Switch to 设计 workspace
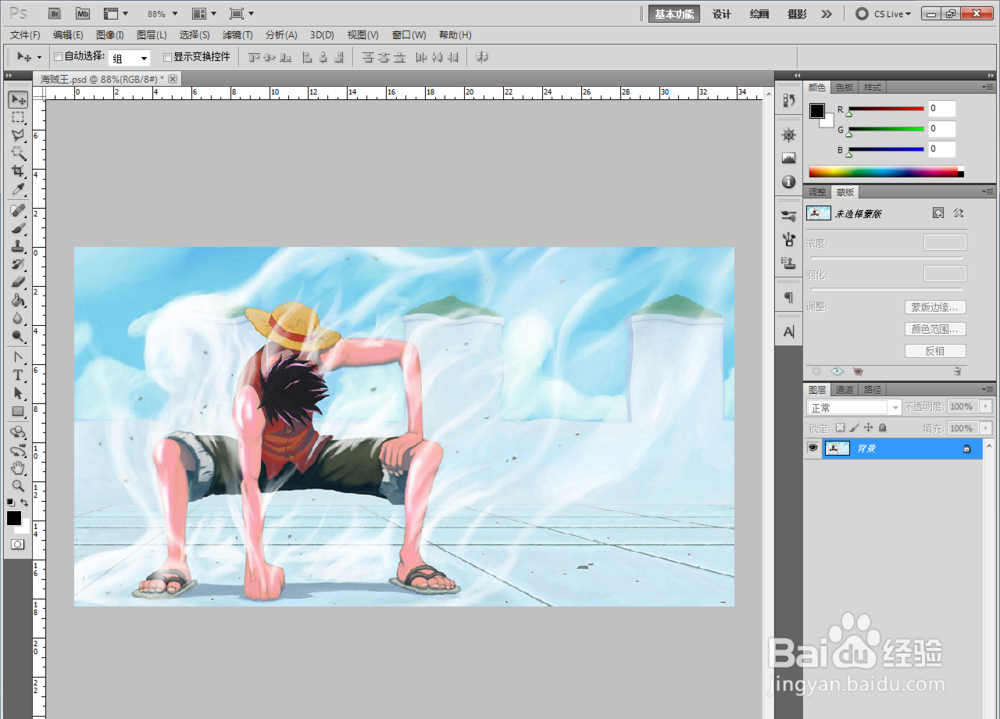The height and width of the screenshot is (719, 1000). pyautogui.click(x=721, y=14)
